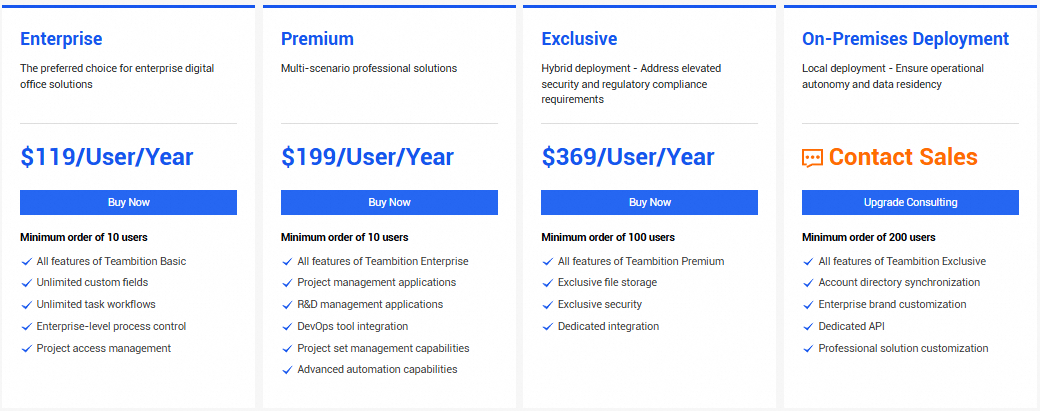Click checkmark icon beside Enterprise brand customization

pyautogui.click(x=808, y=305)
